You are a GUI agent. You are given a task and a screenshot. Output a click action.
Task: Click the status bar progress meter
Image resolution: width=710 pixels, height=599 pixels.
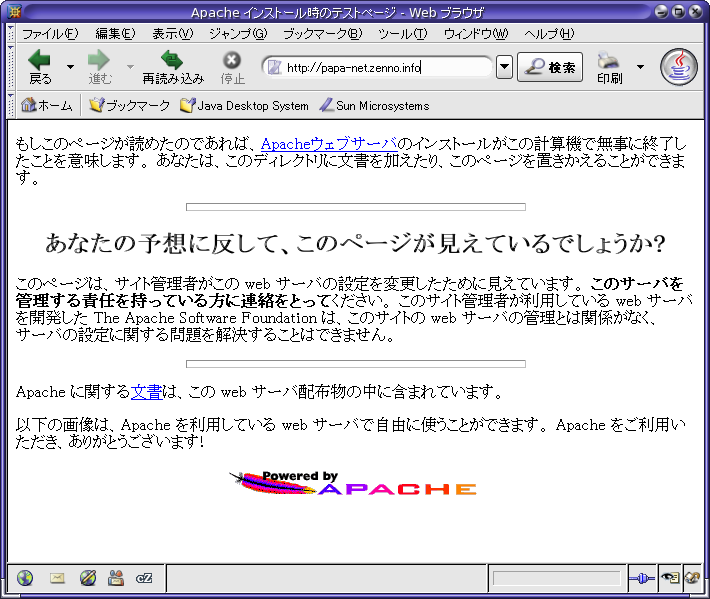click(556, 578)
